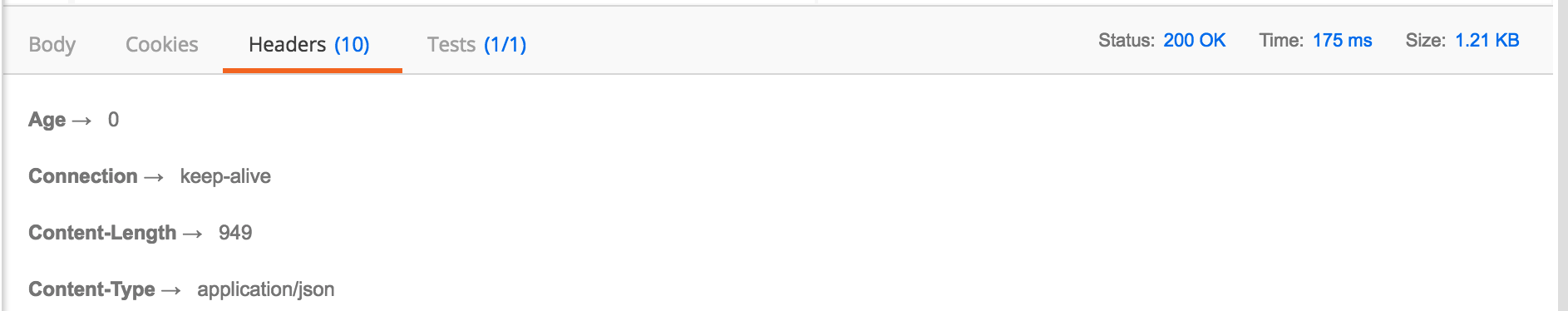Select the Headers (10) tab
1568x311 pixels.
[x=309, y=44]
